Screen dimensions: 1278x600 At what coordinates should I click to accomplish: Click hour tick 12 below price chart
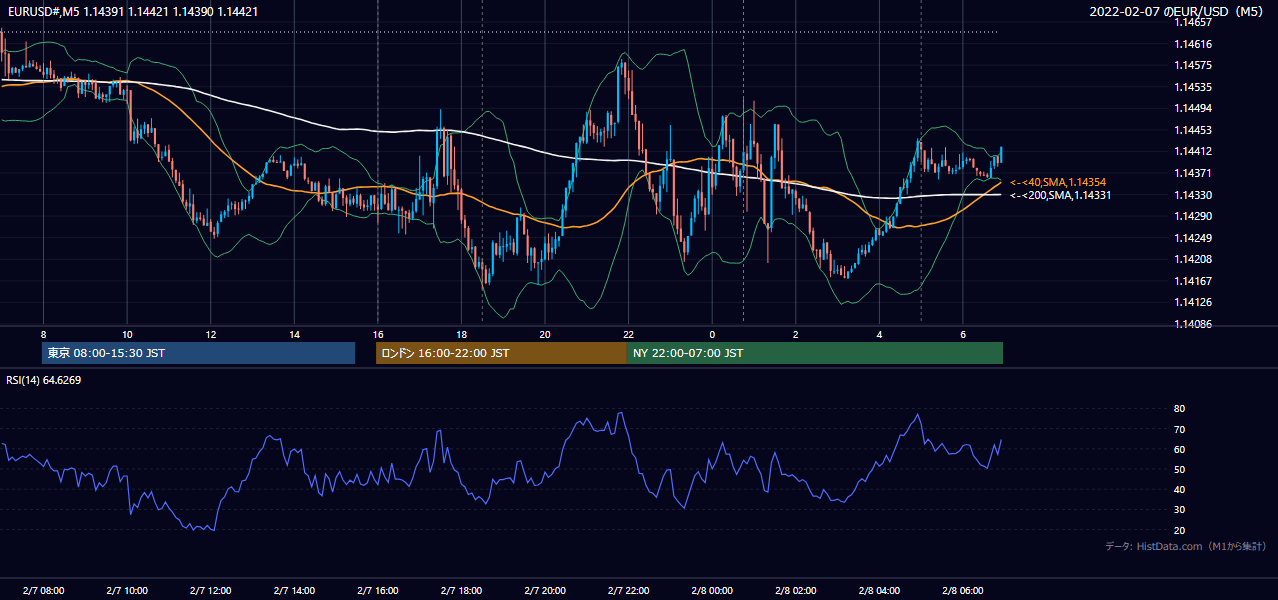(211, 334)
